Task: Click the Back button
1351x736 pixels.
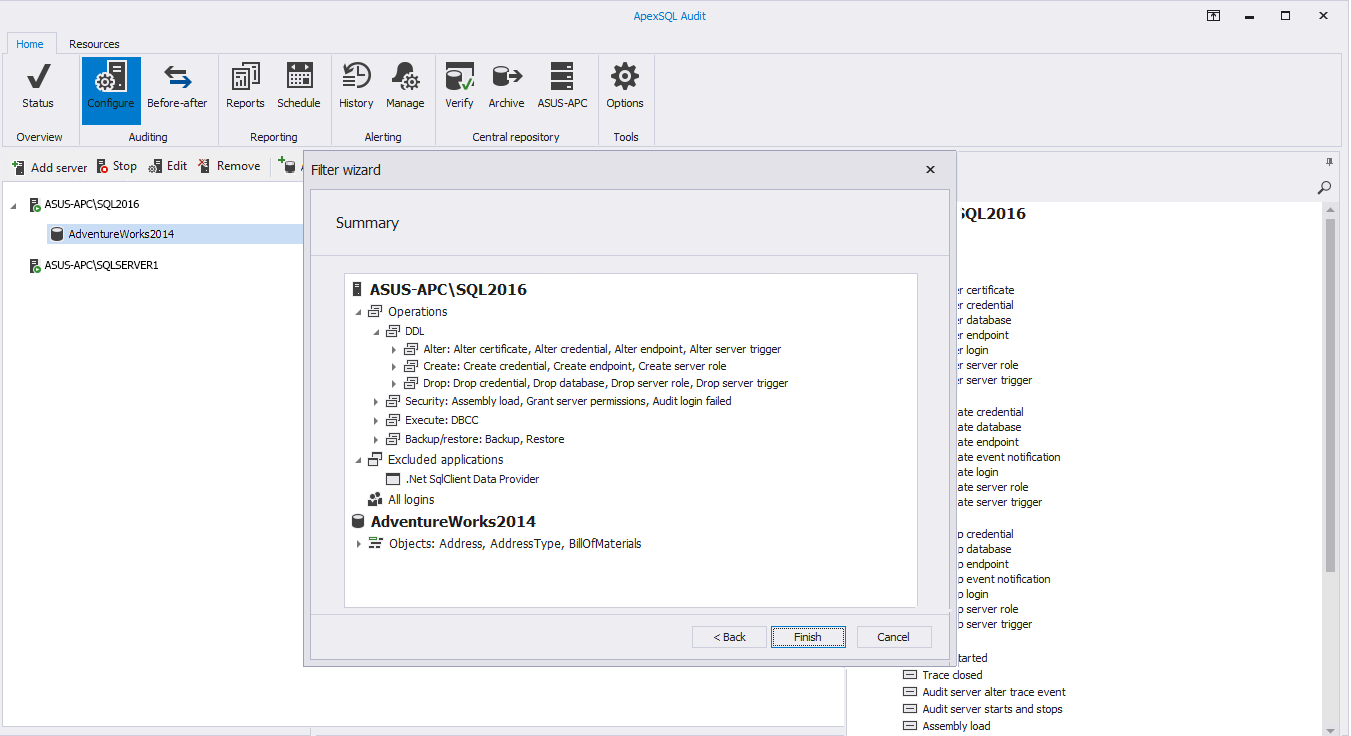Action: (730, 637)
